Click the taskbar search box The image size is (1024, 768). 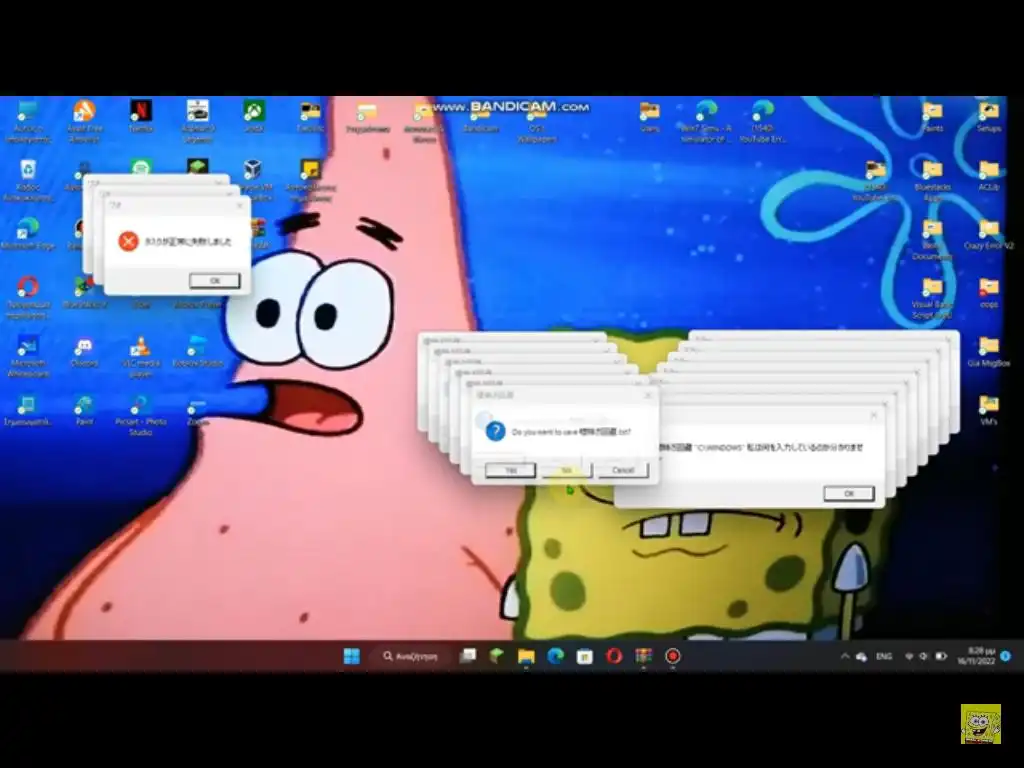click(x=412, y=656)
